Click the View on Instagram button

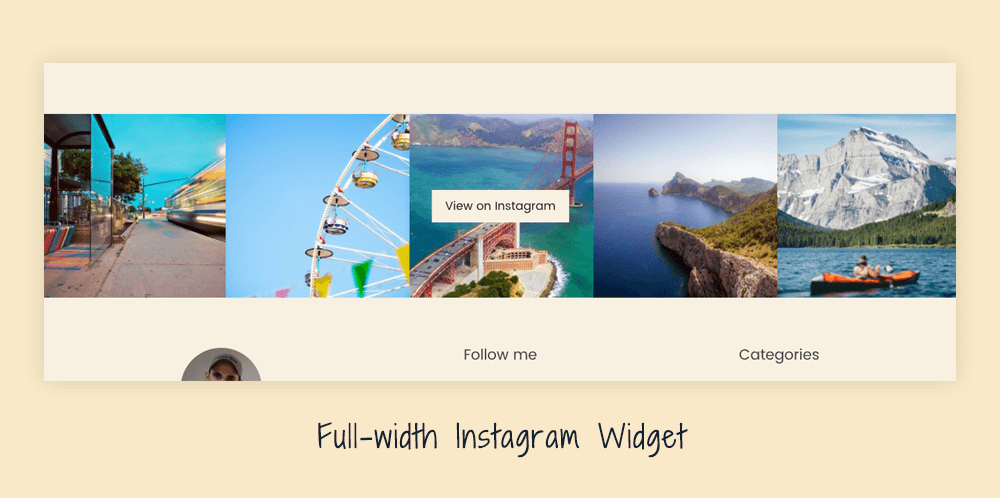coord(500,206)
